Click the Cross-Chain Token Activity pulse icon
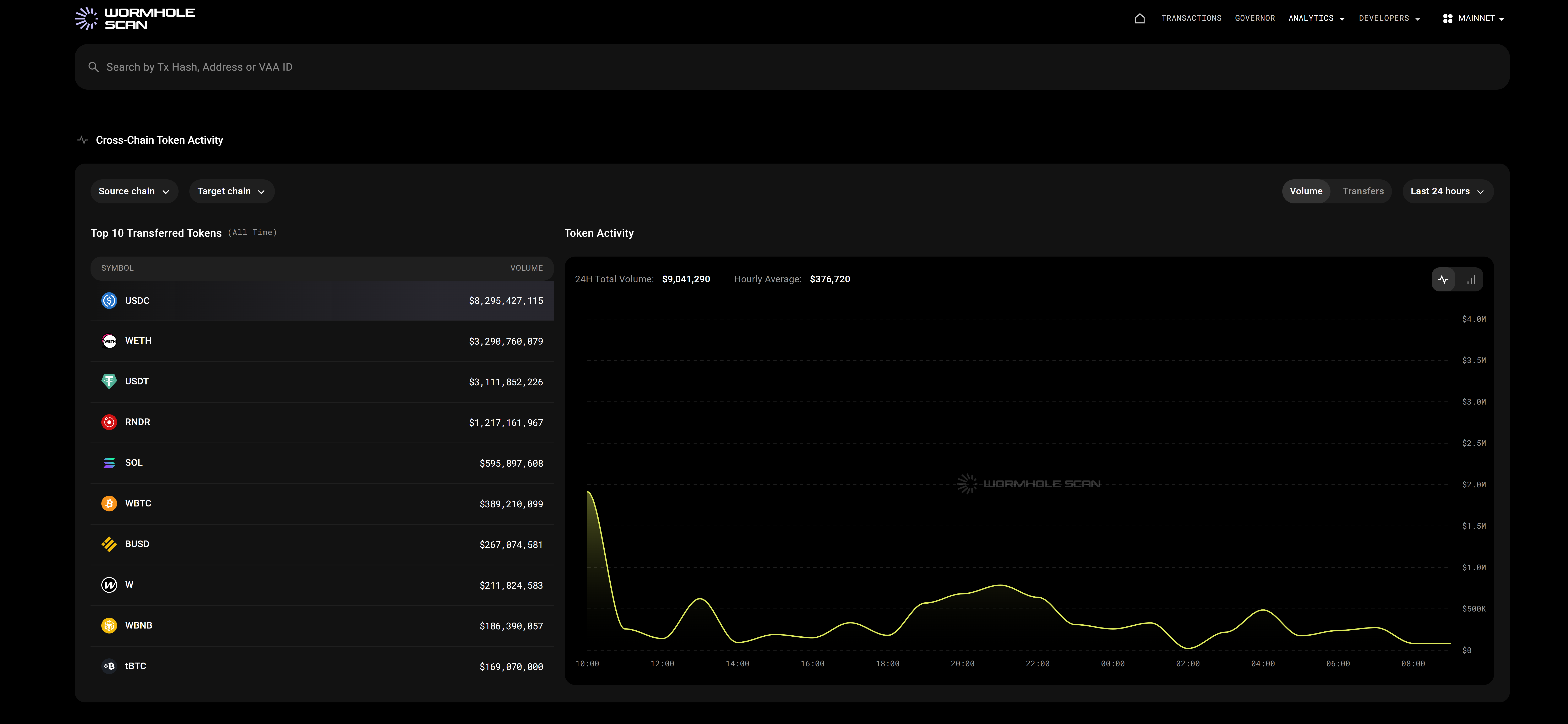Image resolution: width=1568 pixels, height=724 pixels. click(x=83, y=140)
